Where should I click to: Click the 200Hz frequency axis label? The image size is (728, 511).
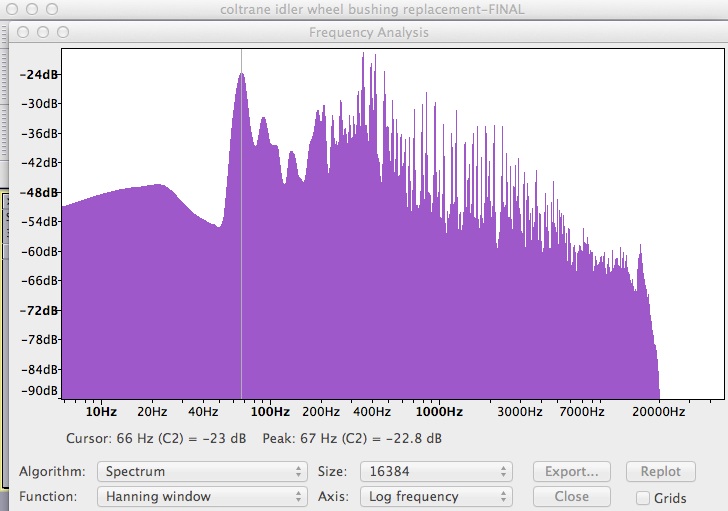tap(321, 412)
